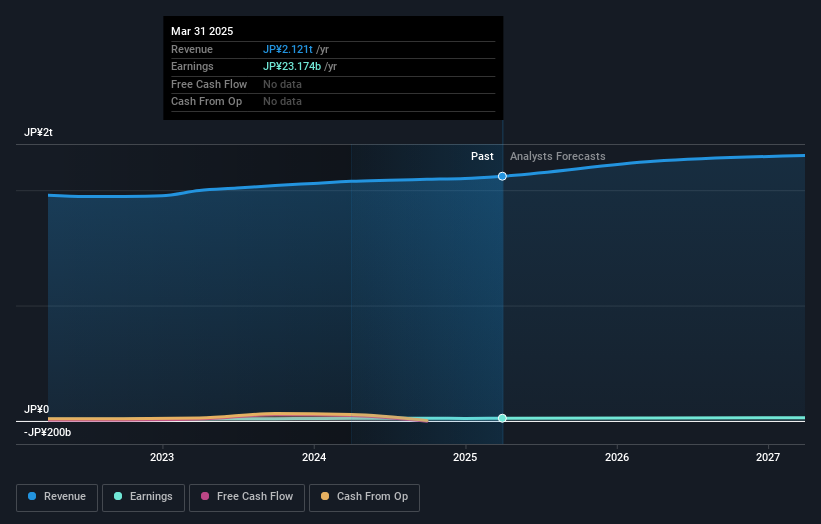Click the orange Cash From Op legend dot

[325, 496]
